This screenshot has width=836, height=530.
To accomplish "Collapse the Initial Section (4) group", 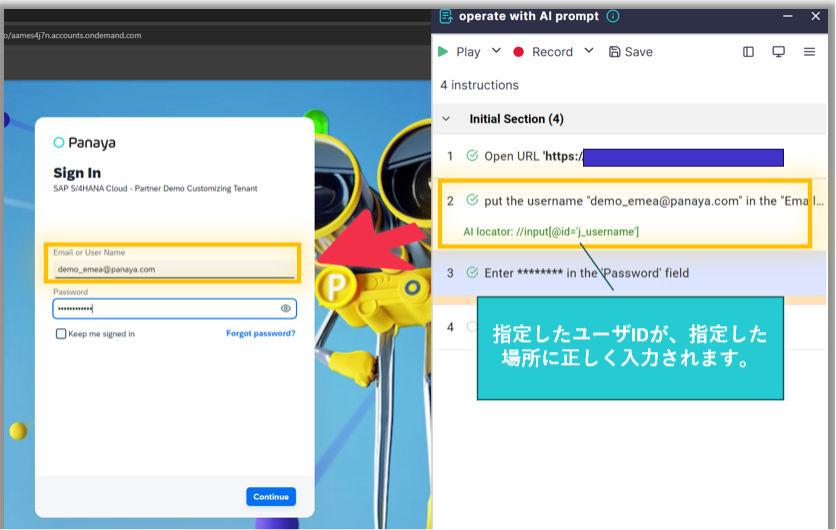I will (446, 119).
